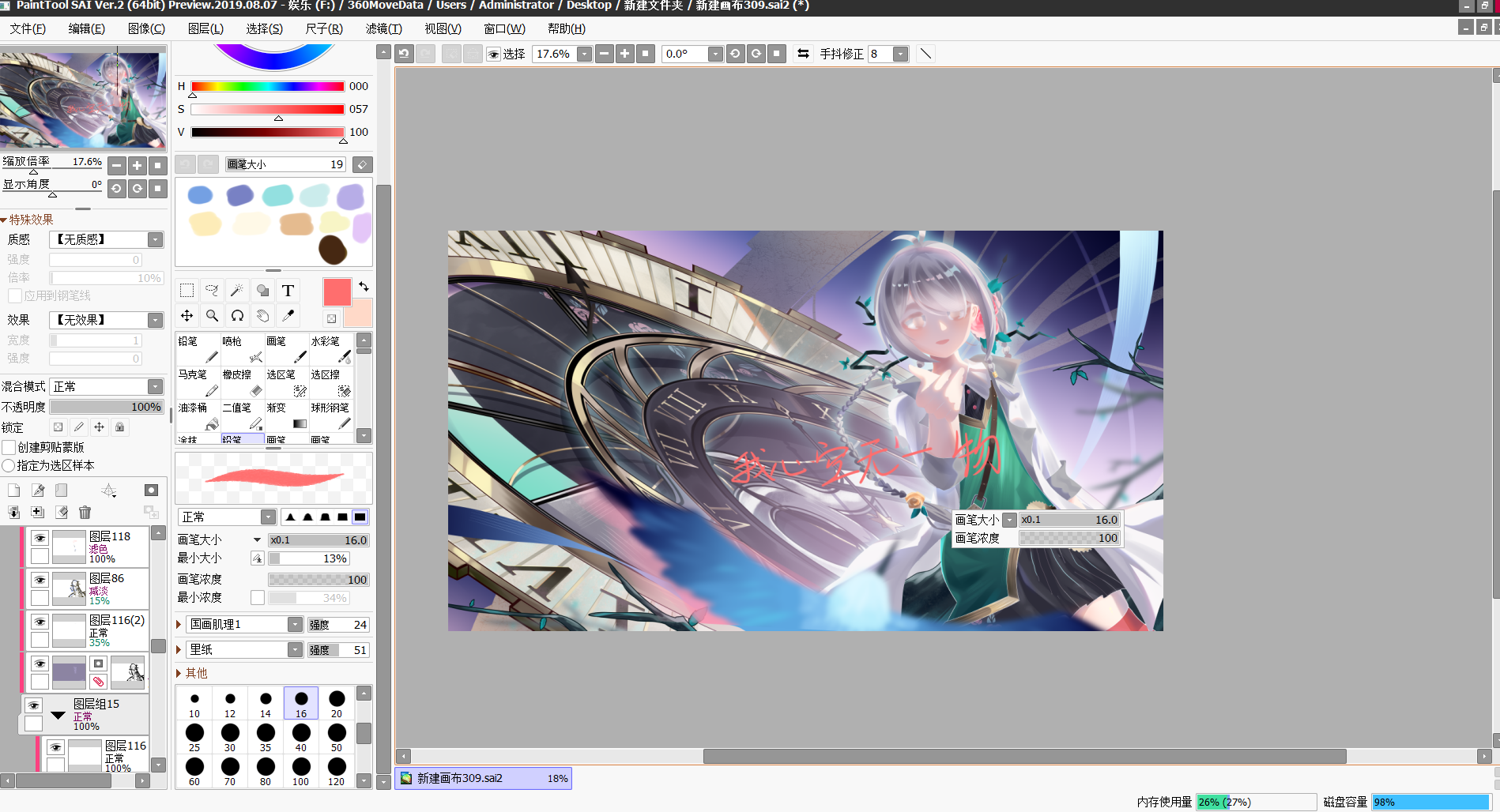
Task: Open the 滤镜(T) menu
Action: point(384,28)
